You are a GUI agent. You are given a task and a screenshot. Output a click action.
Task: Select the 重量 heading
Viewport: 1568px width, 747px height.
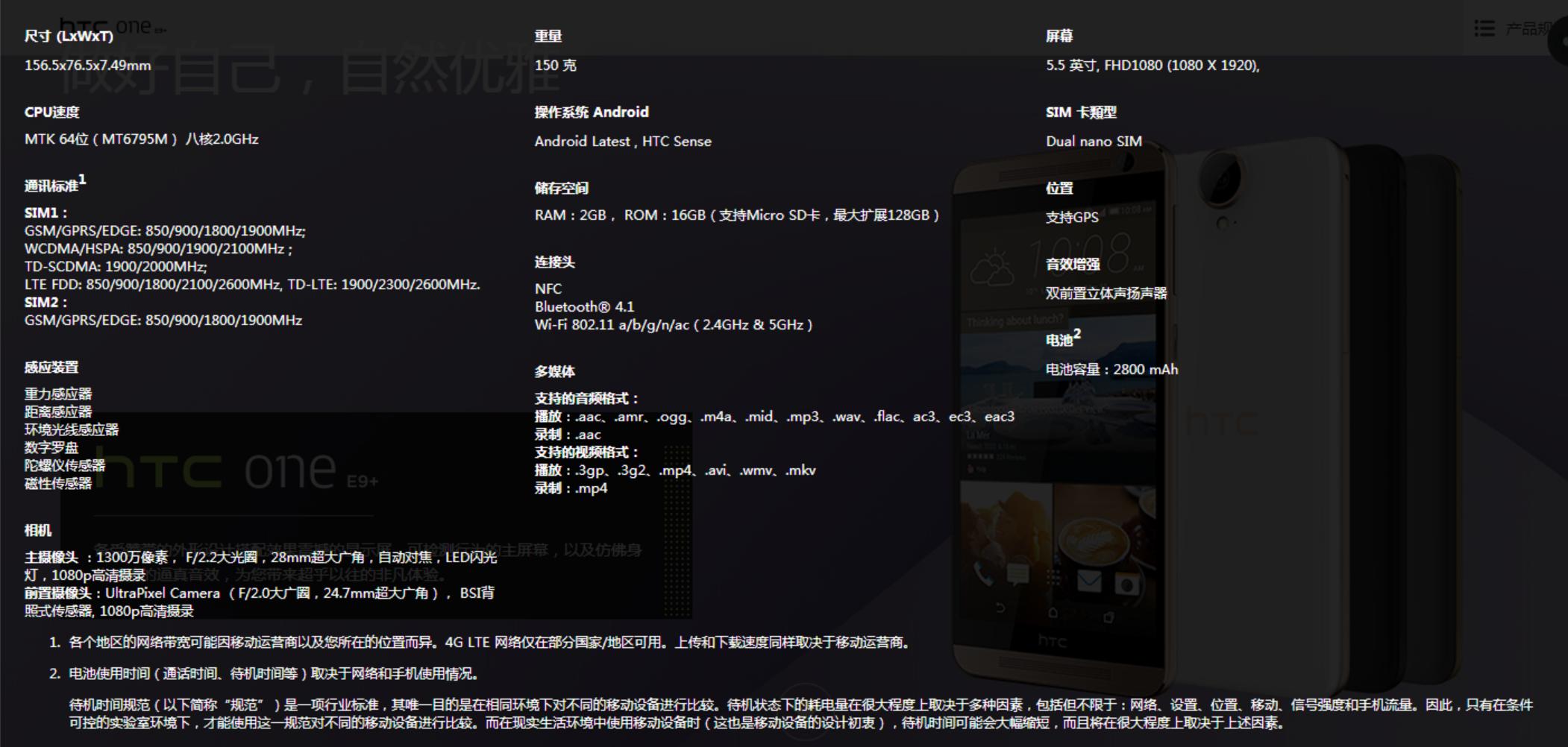pyautogui.click(x=548, y=36)
